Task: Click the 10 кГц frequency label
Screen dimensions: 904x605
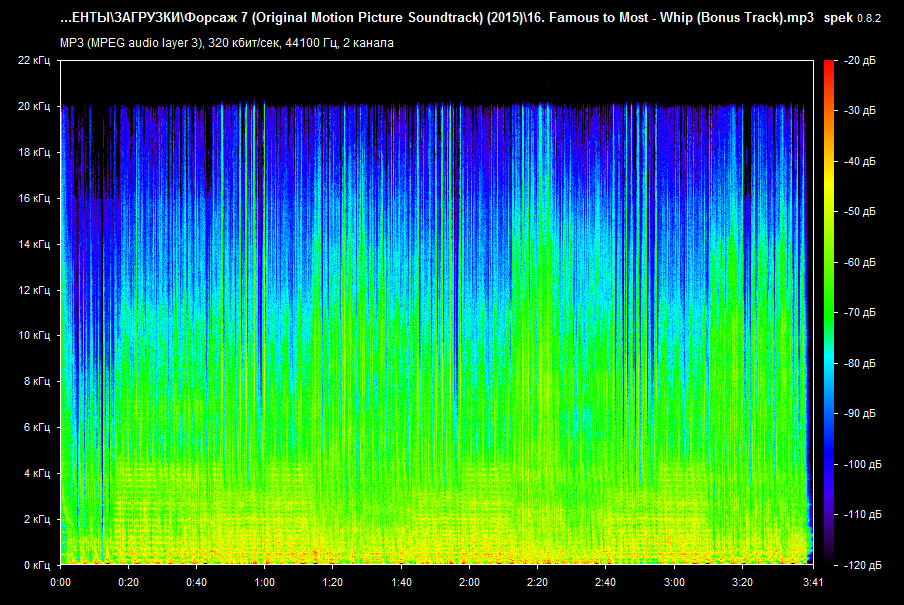Action: pos(34,336)
